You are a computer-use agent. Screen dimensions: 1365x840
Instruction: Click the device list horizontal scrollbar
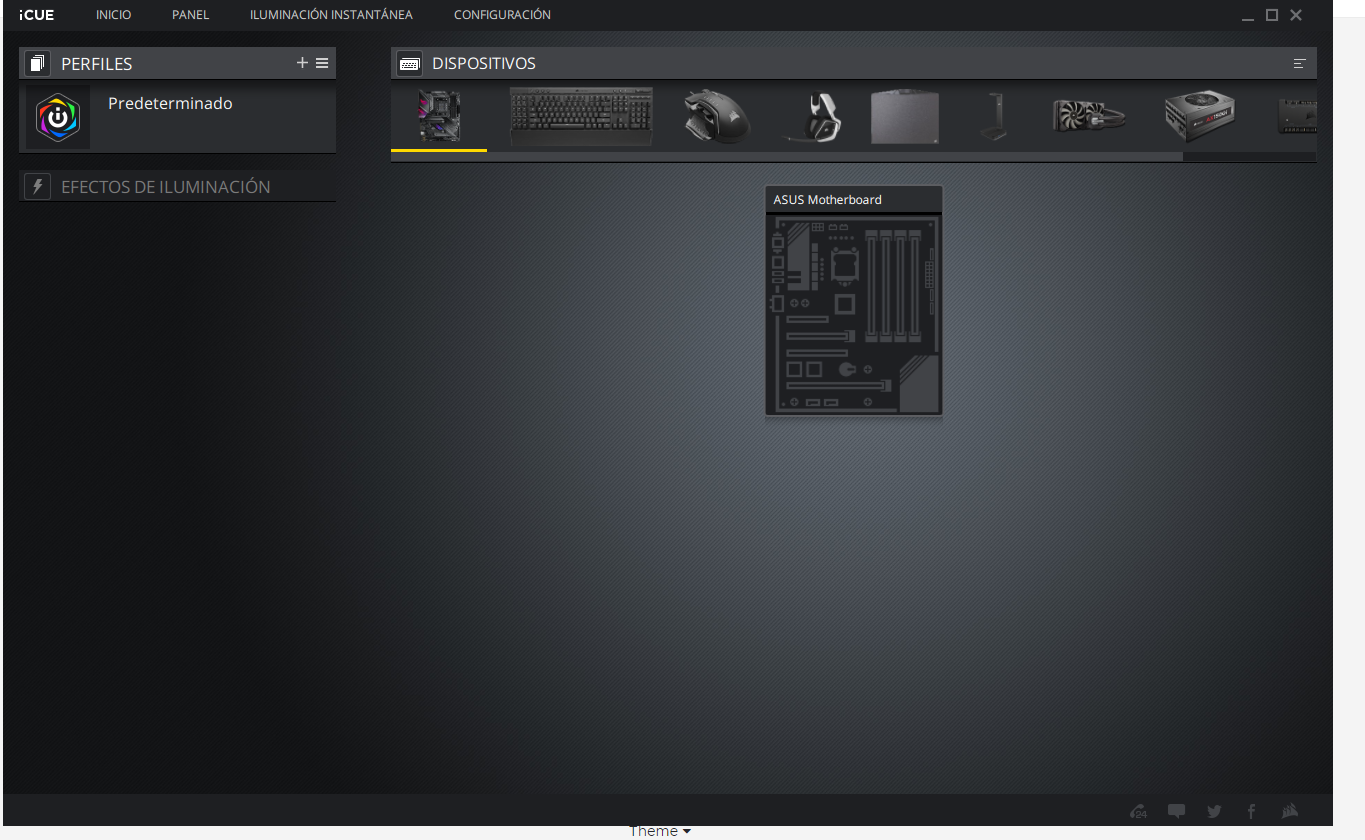coord(786,156)
